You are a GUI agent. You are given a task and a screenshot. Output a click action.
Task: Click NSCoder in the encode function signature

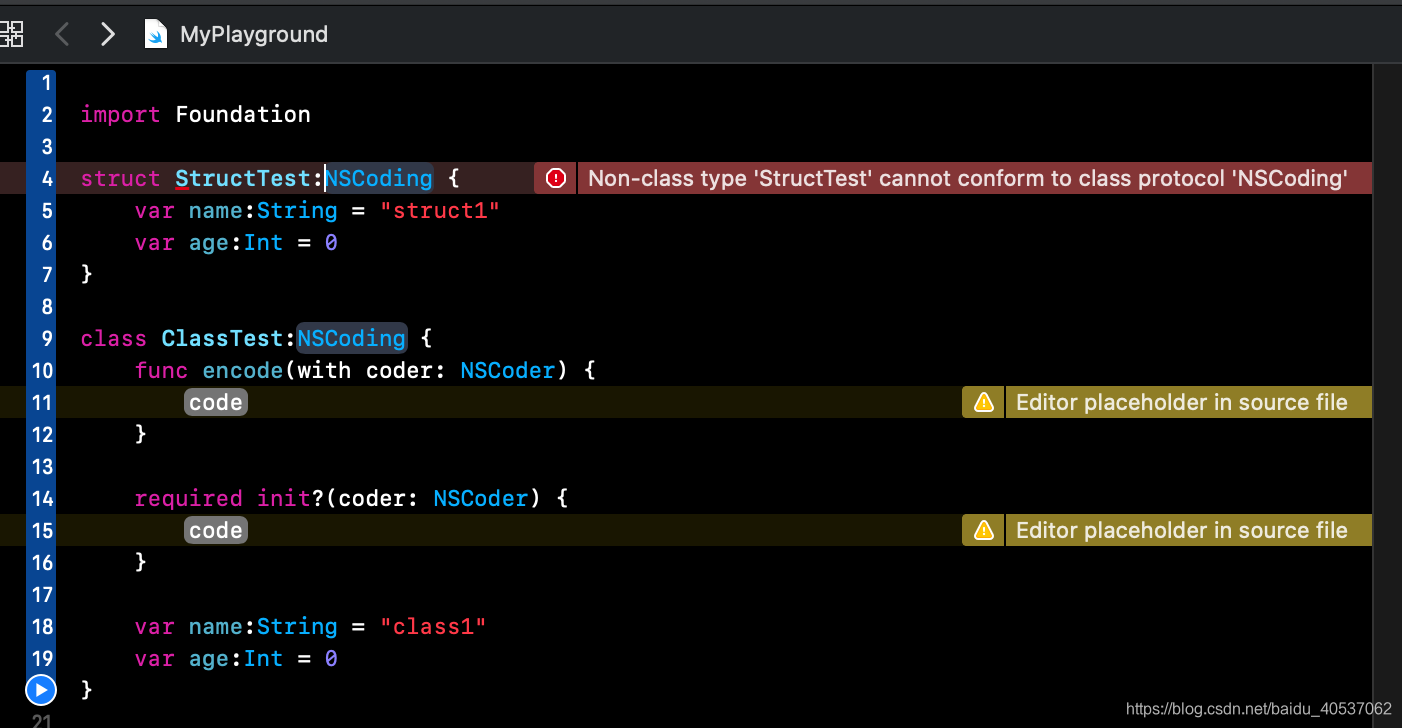508,370
